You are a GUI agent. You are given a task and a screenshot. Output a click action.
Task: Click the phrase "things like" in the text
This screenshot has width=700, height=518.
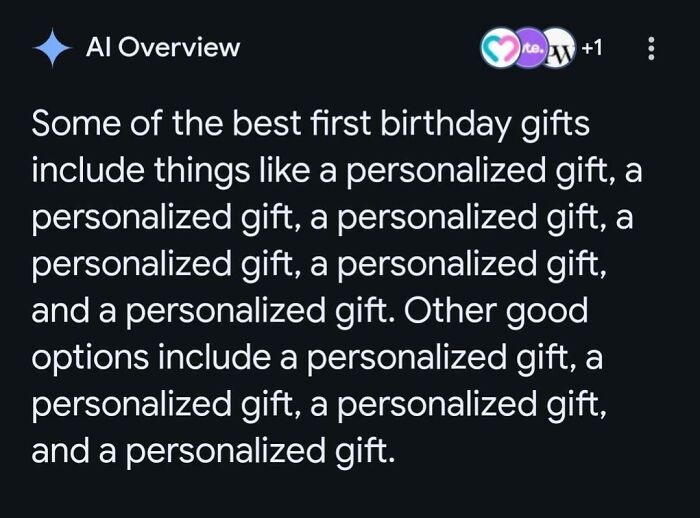(x=242, y=171)
